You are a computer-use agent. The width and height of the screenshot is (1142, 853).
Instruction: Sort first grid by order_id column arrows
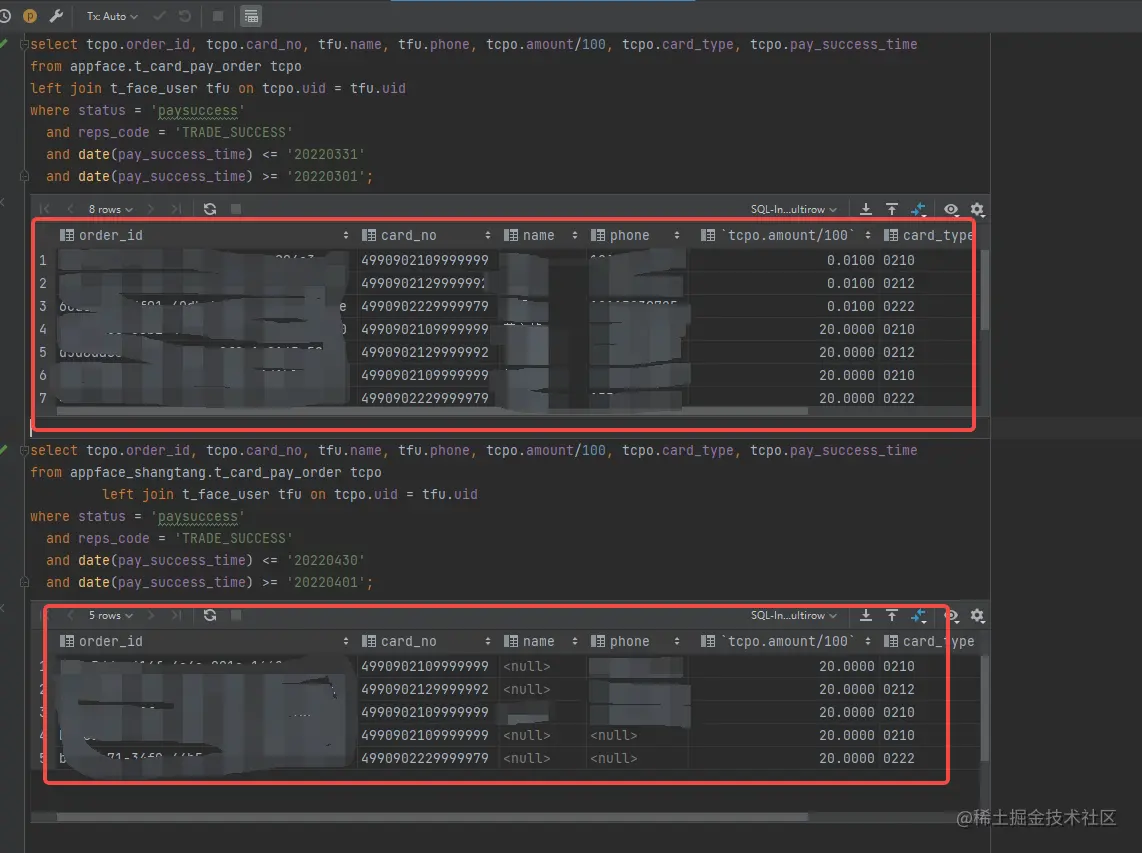(345, 235)
